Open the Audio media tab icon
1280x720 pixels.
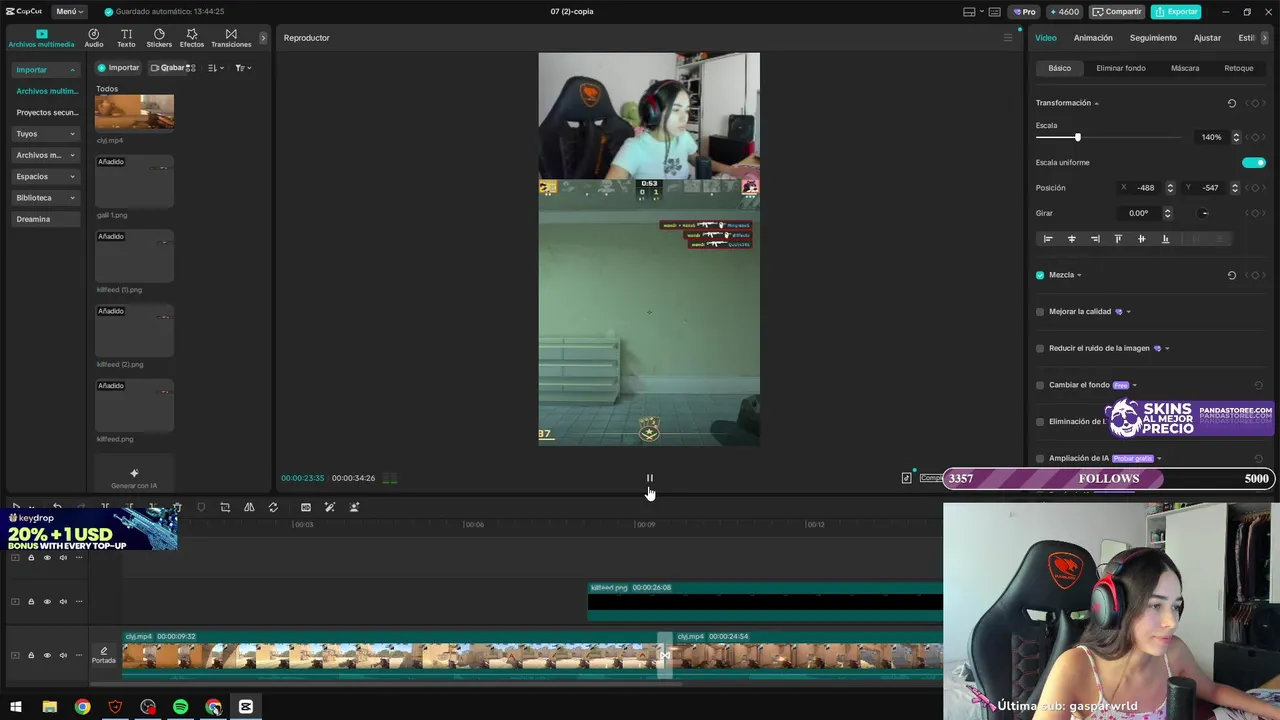point(93,38)
